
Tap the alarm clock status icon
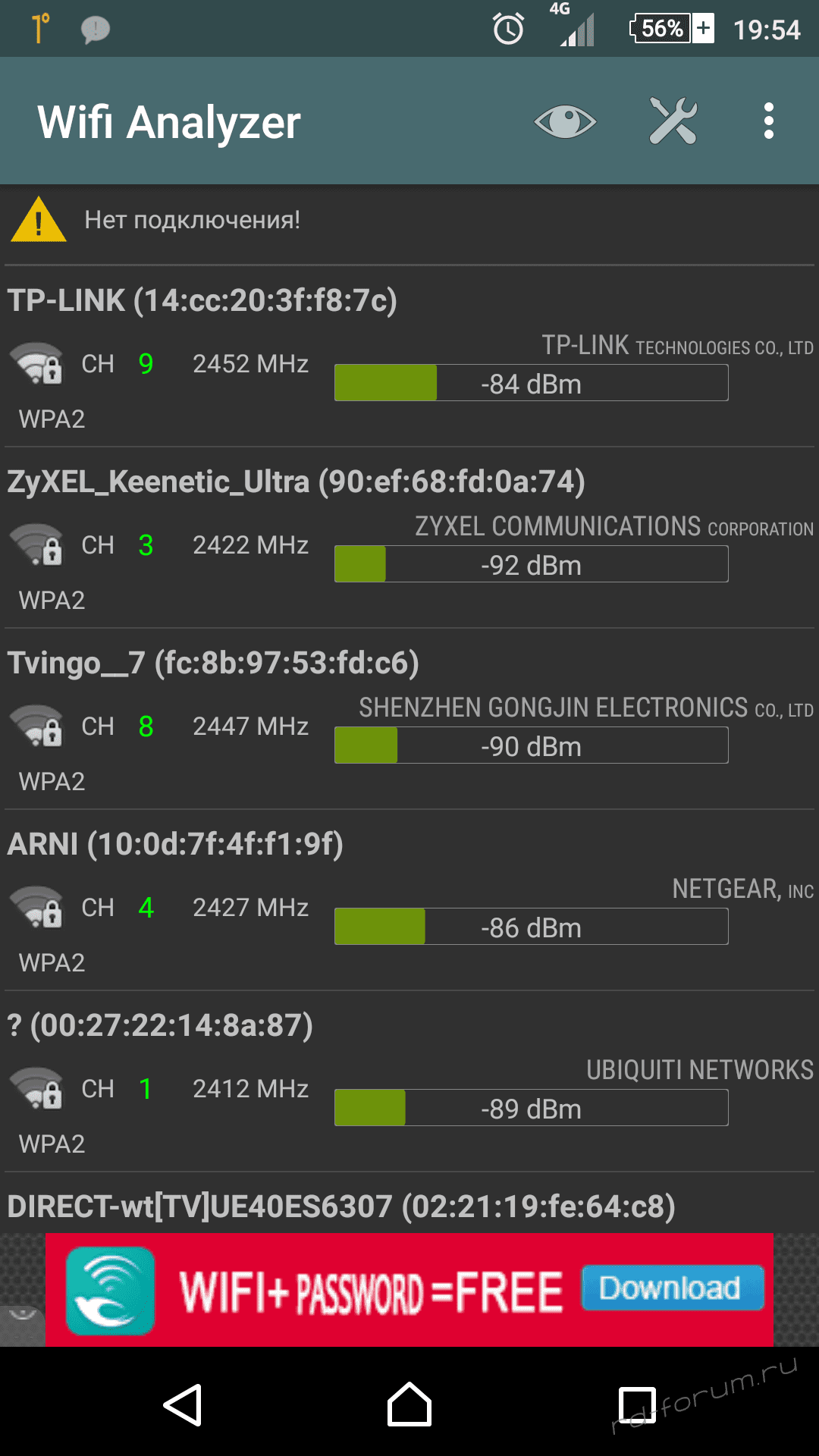(x=508, y=30)
